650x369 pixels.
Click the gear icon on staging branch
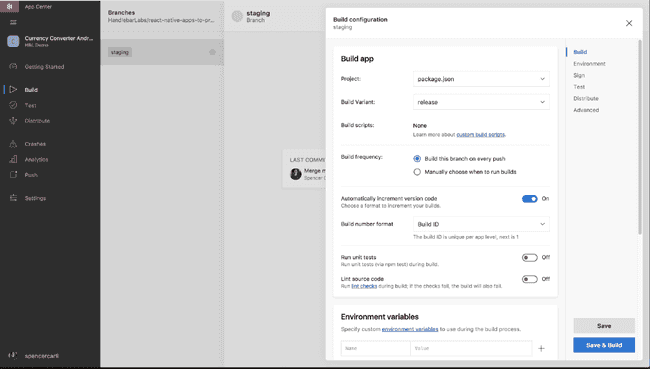212,52
